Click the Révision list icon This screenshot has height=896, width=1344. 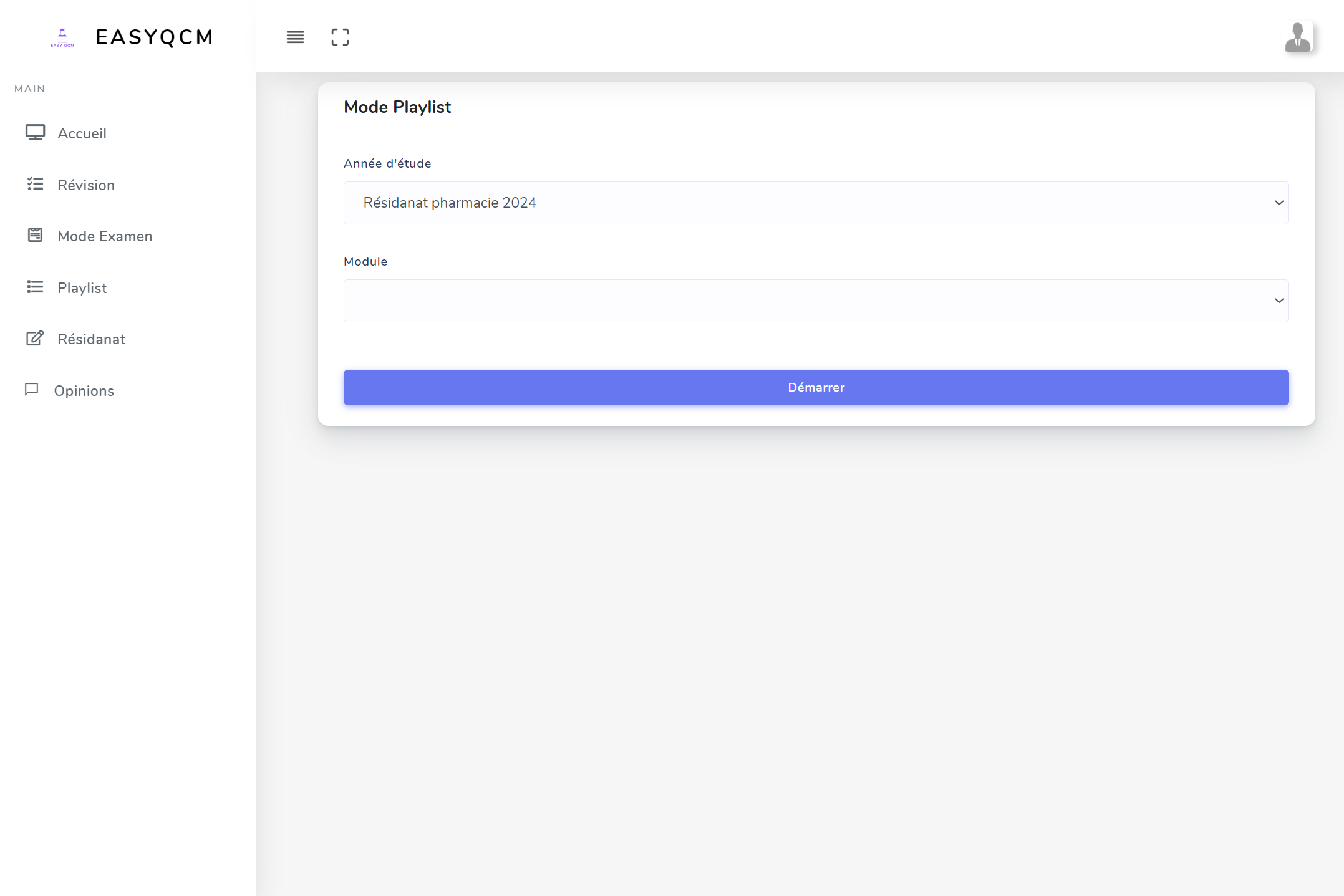(x=35, y=184)
